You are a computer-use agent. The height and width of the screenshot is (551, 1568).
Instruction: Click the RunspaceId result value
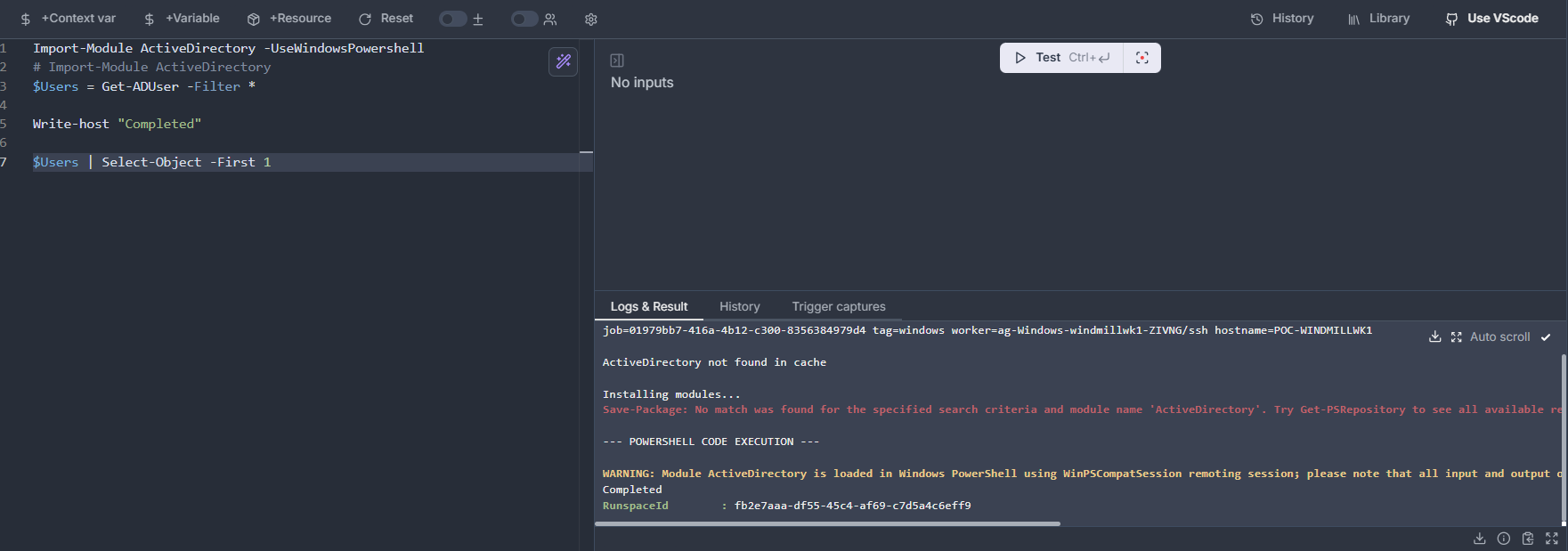(x=852, y=506)
